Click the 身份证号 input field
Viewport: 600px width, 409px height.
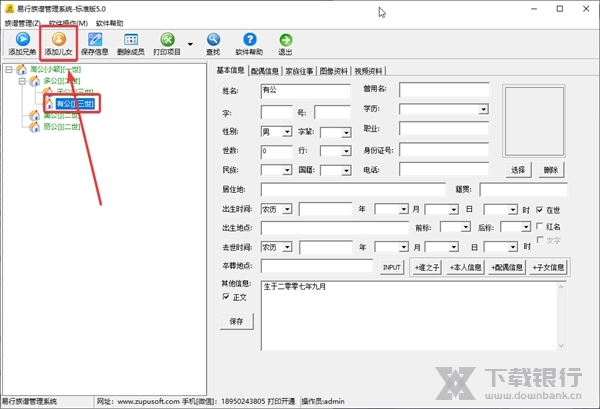click(x=444, y=150)
